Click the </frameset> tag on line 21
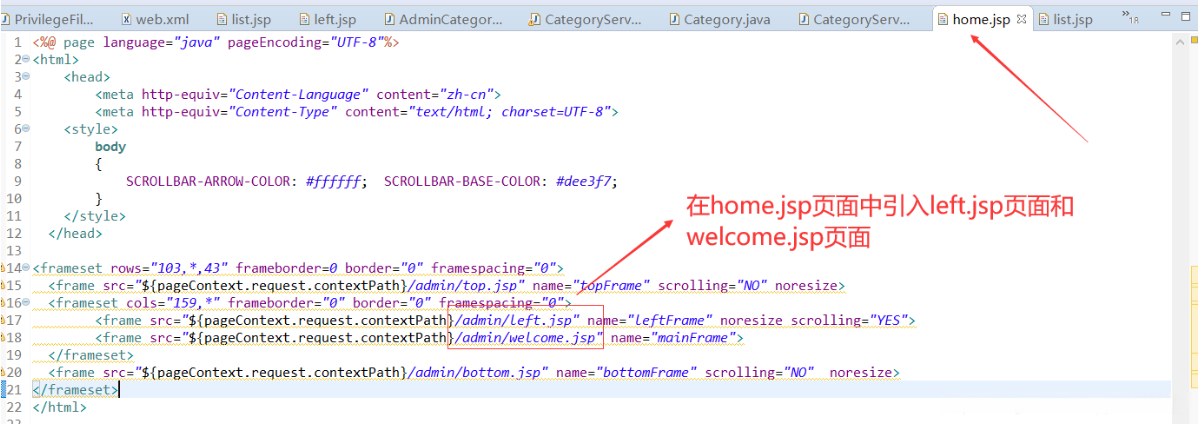1198x424 pixels. pos(75,390)
